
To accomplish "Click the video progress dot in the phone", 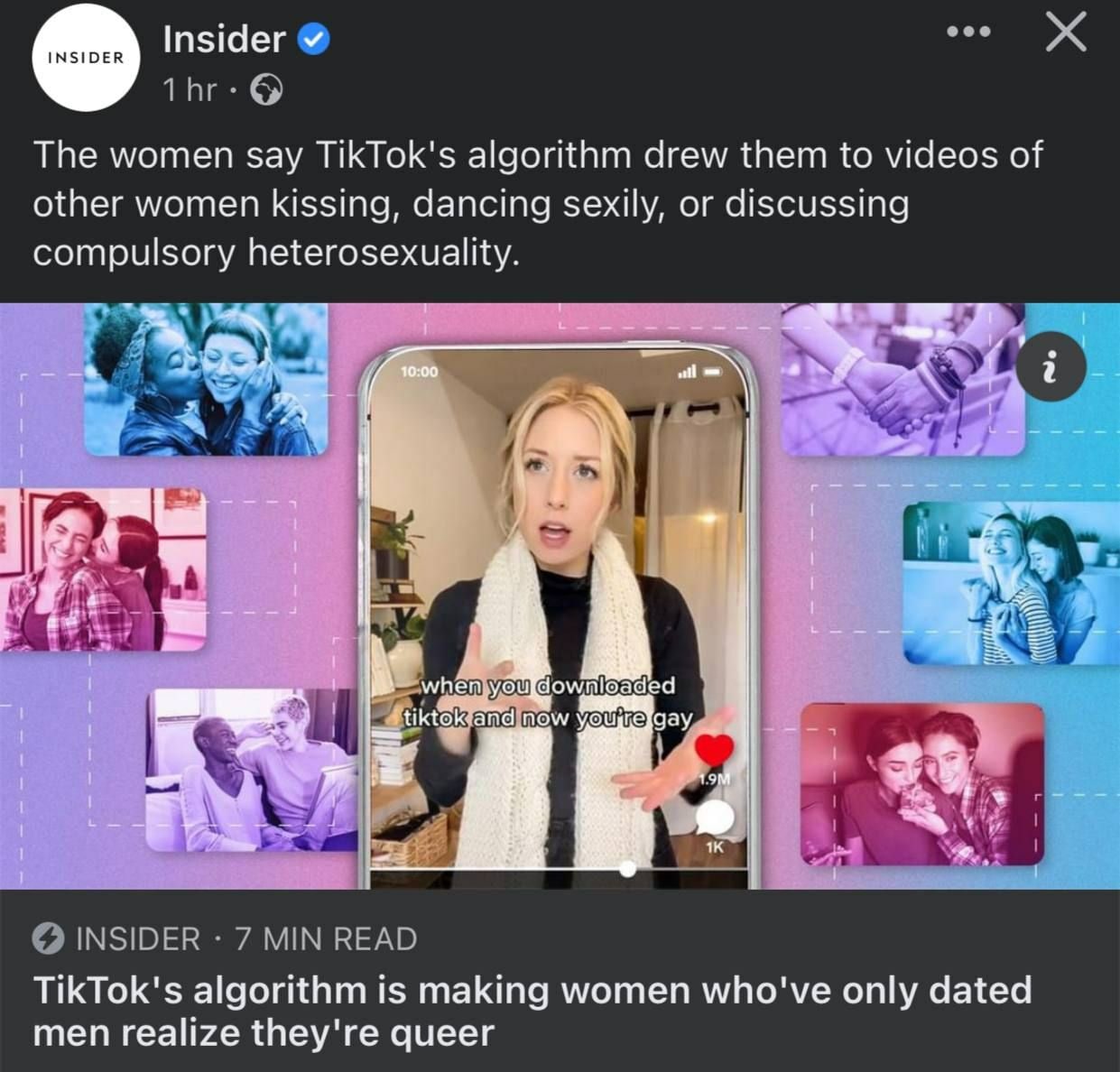I will pyautogui.click(x=628, y=869).
